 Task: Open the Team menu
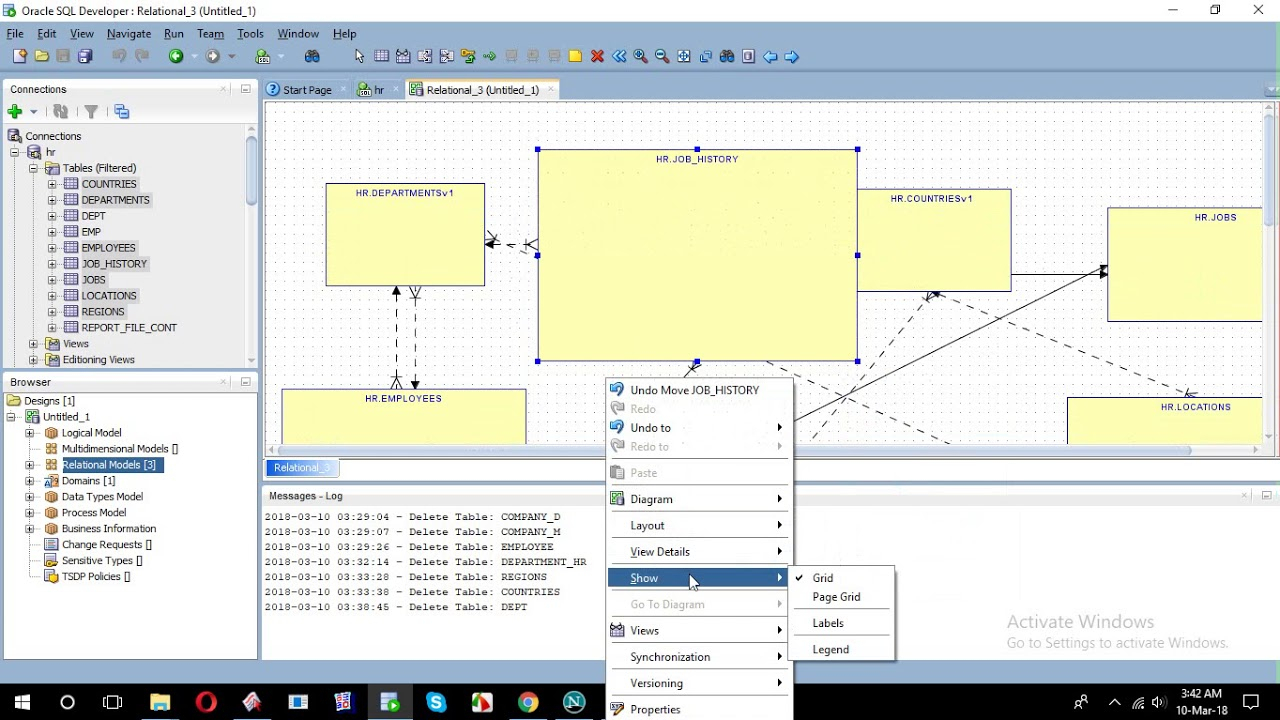pos(210,33)
